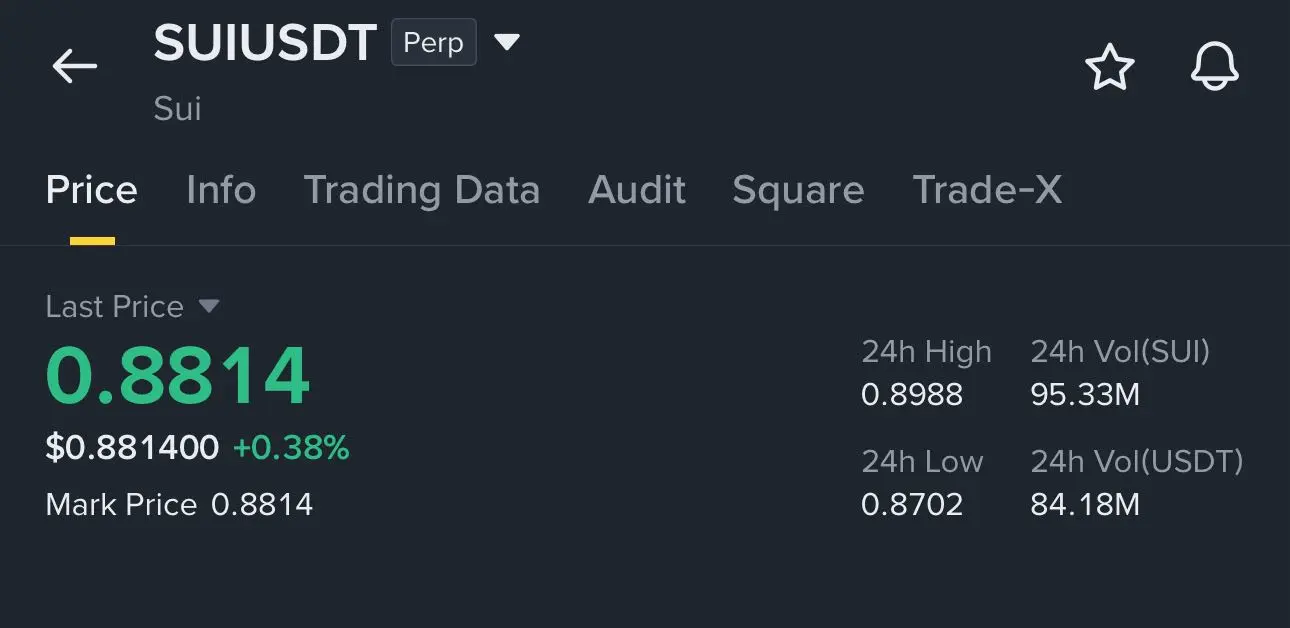This screenshot has height=628, width=1290.
Task: Expand the SUIUSDT pair selector arrow
Action: point(508,42)
